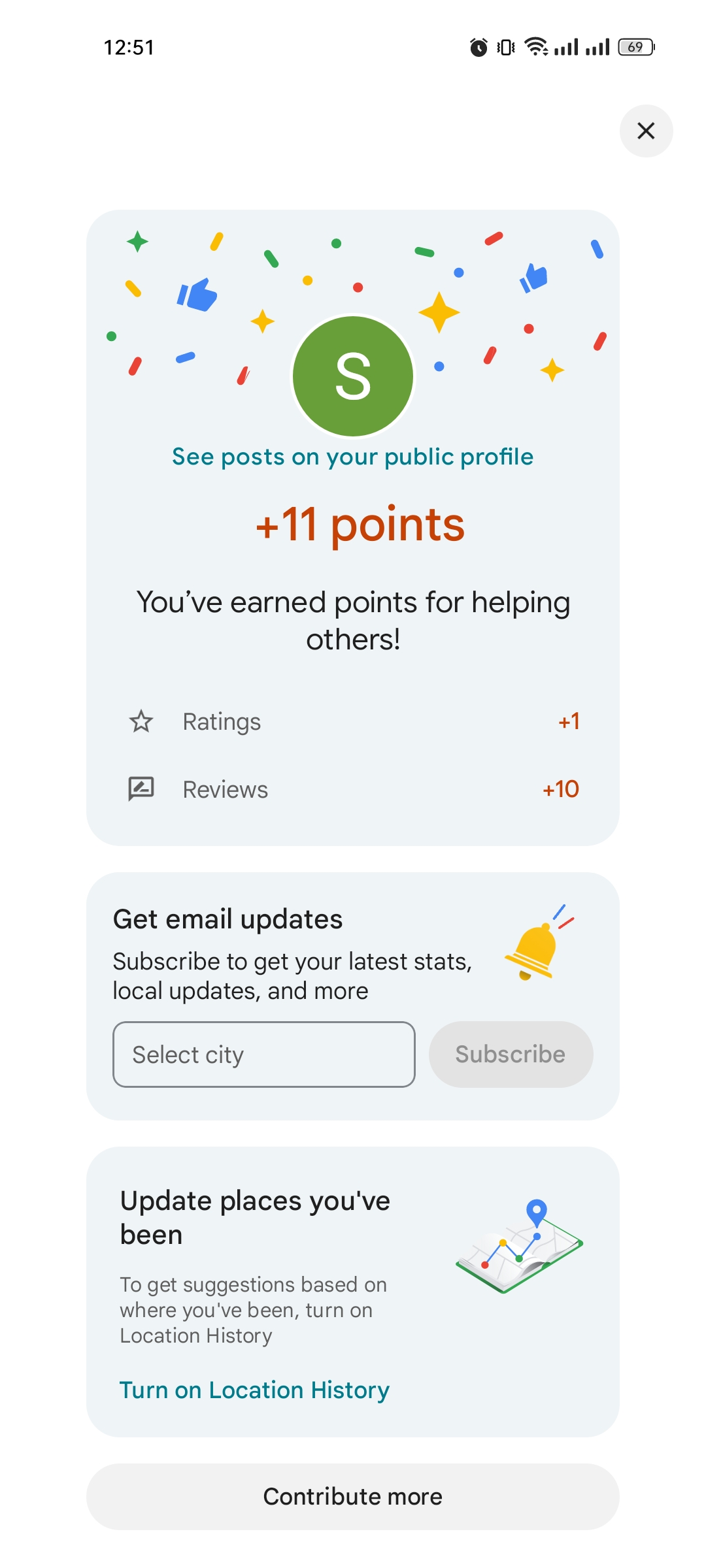Tap the Reviews comment icon
This screenshot has width=706, height=1568.
pyautogui.click(x=141, y=789)
